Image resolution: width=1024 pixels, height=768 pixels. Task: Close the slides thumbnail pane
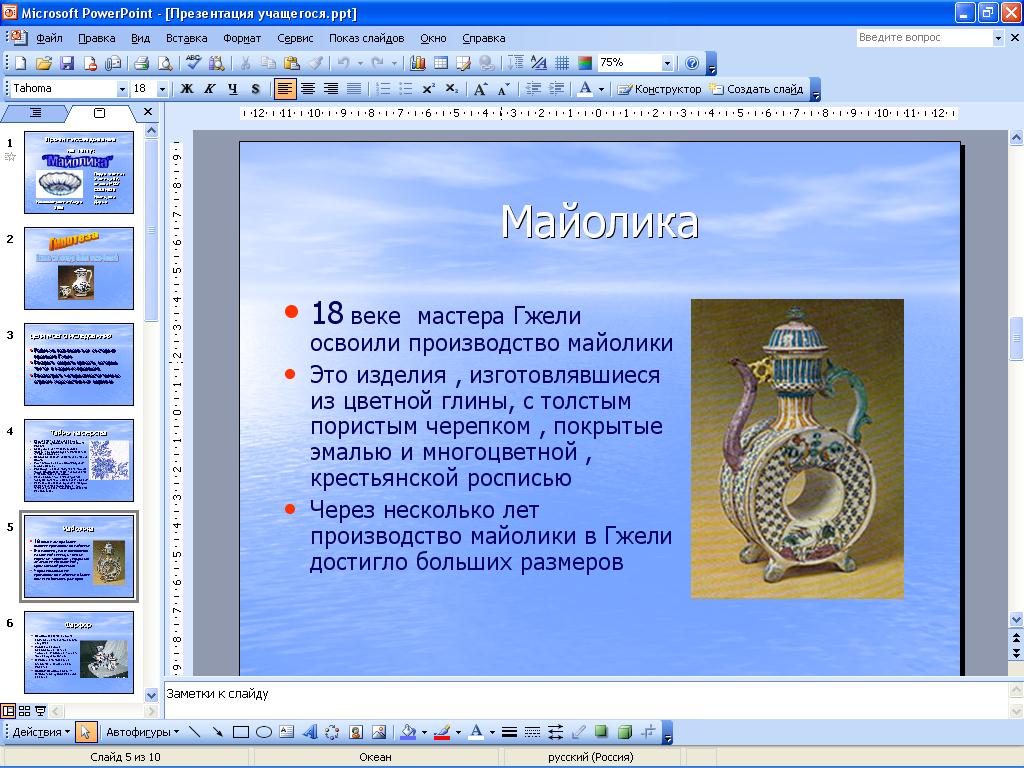click(148, 112)
